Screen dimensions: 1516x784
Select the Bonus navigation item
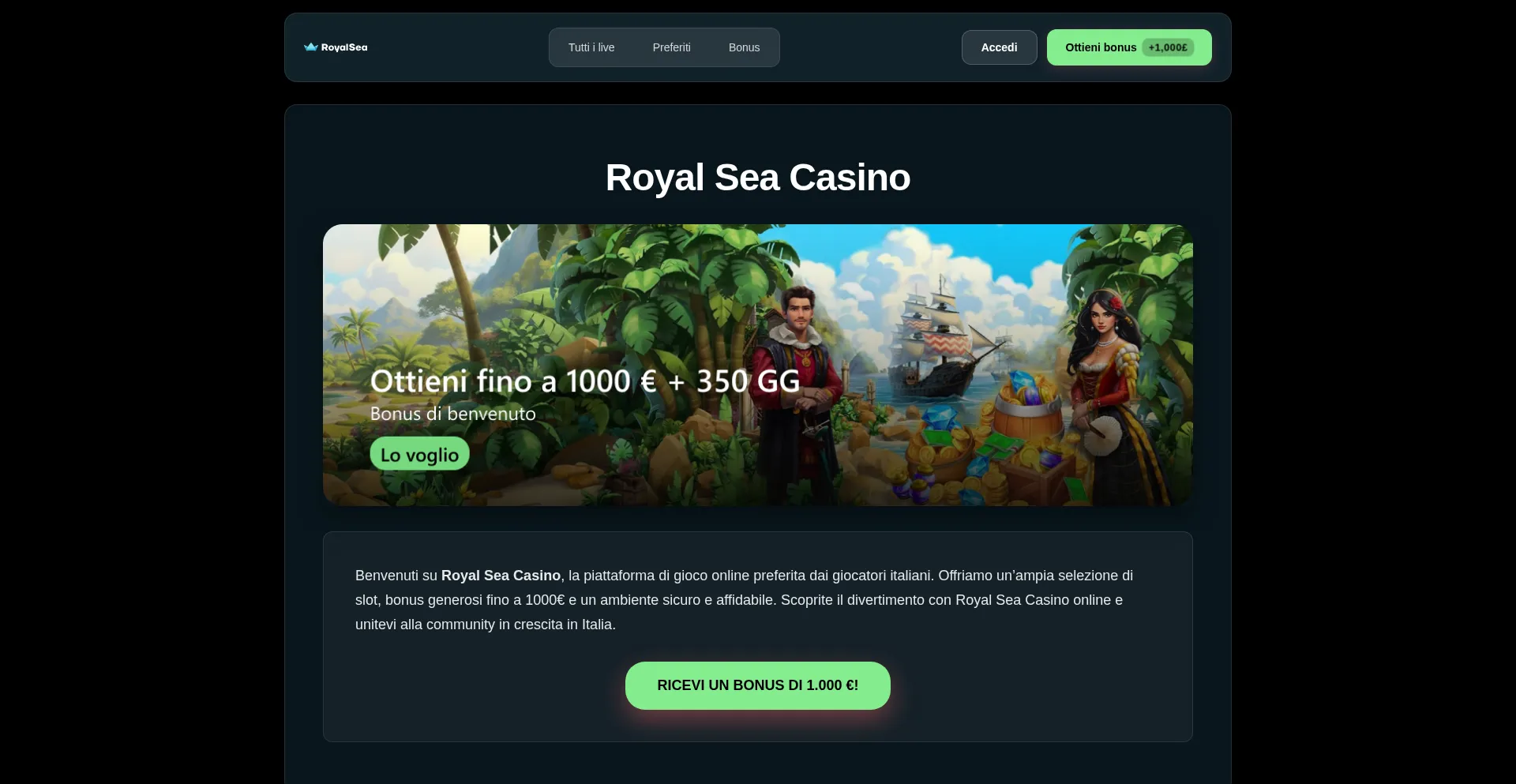pyautogui.click(x=745, y=47)
